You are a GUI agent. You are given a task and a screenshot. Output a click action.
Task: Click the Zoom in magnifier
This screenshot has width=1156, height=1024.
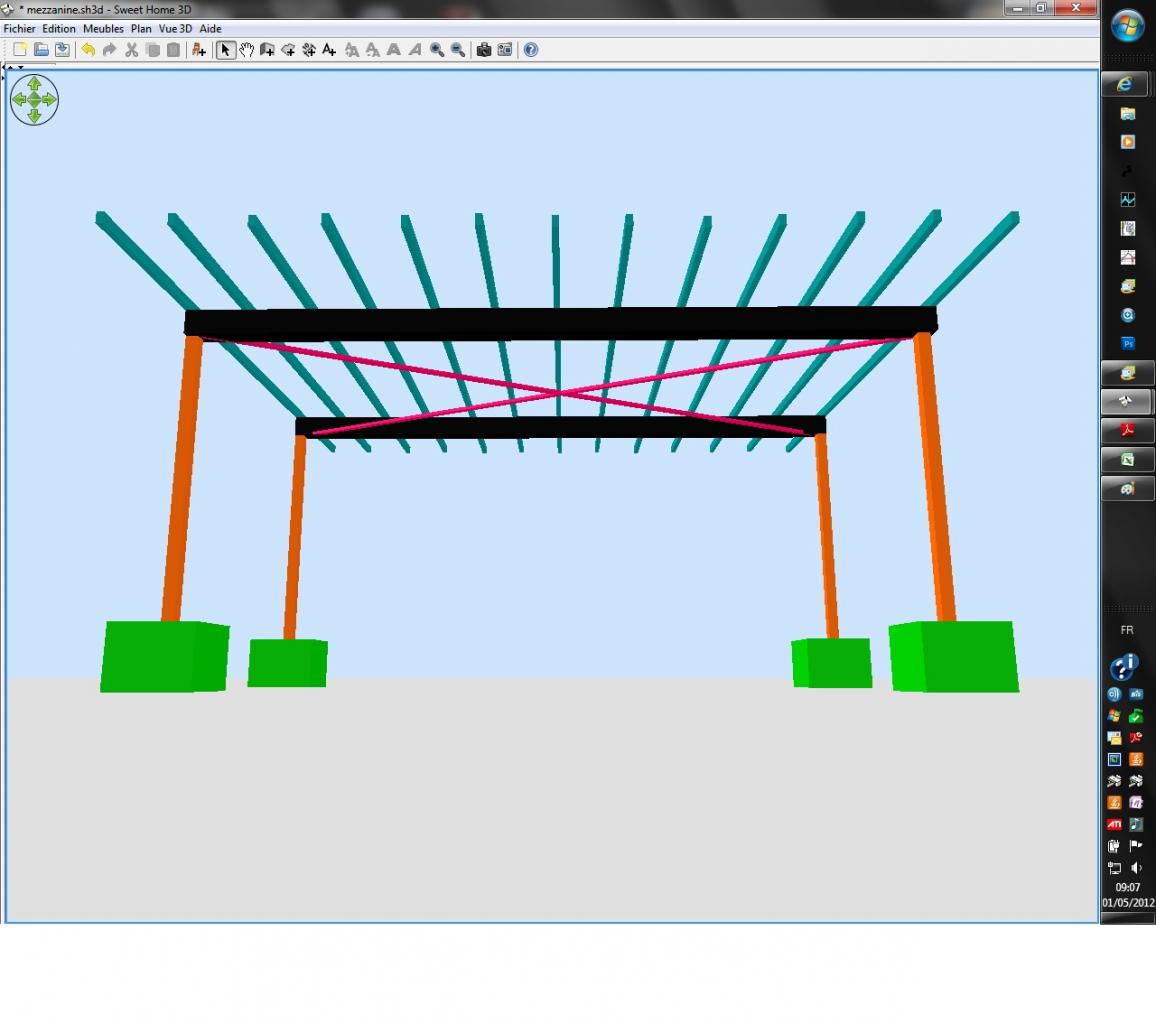437,50
